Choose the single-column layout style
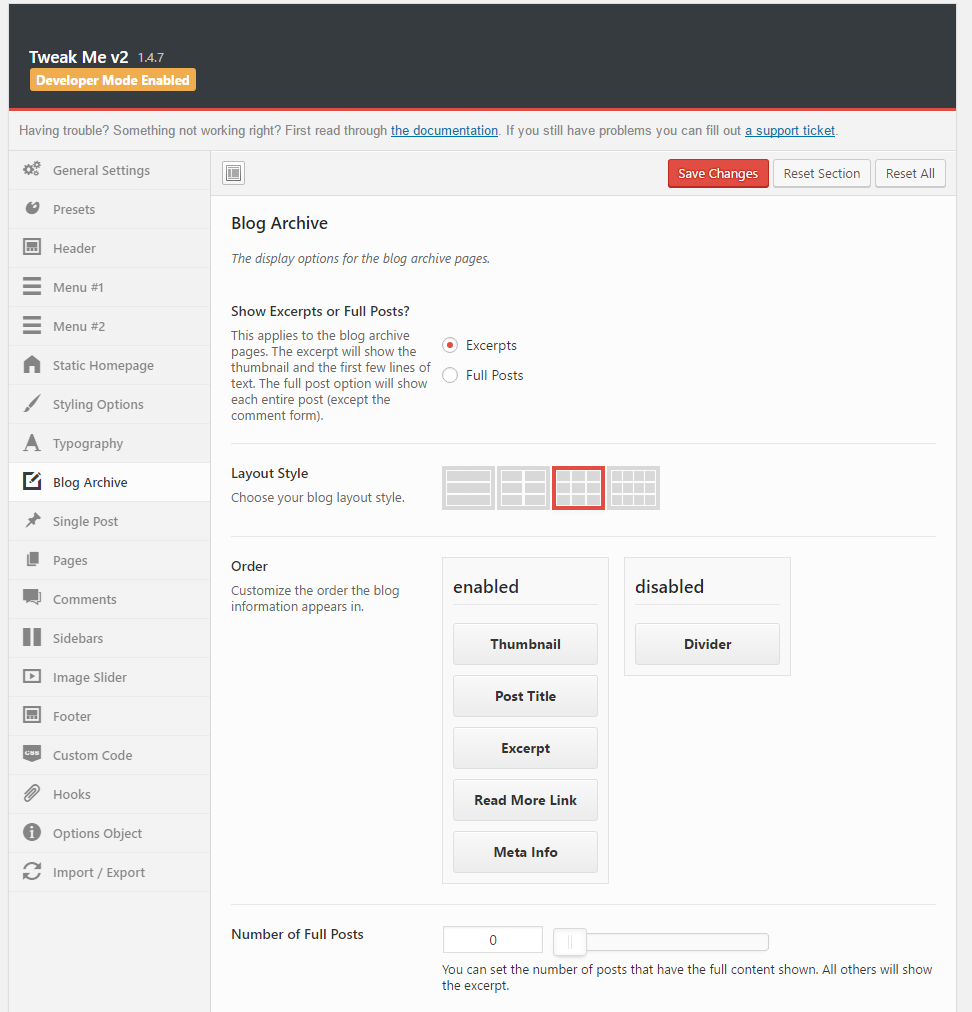Screen dimensions: 972x1012 [468, 488]
